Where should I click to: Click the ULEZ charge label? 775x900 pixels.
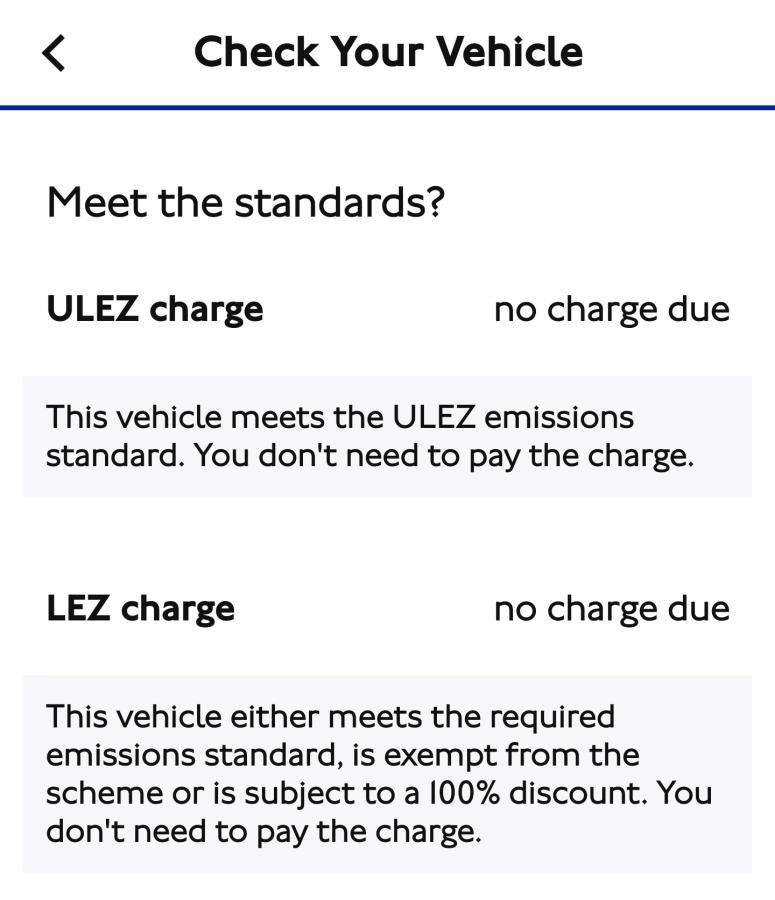coord(155,309)
